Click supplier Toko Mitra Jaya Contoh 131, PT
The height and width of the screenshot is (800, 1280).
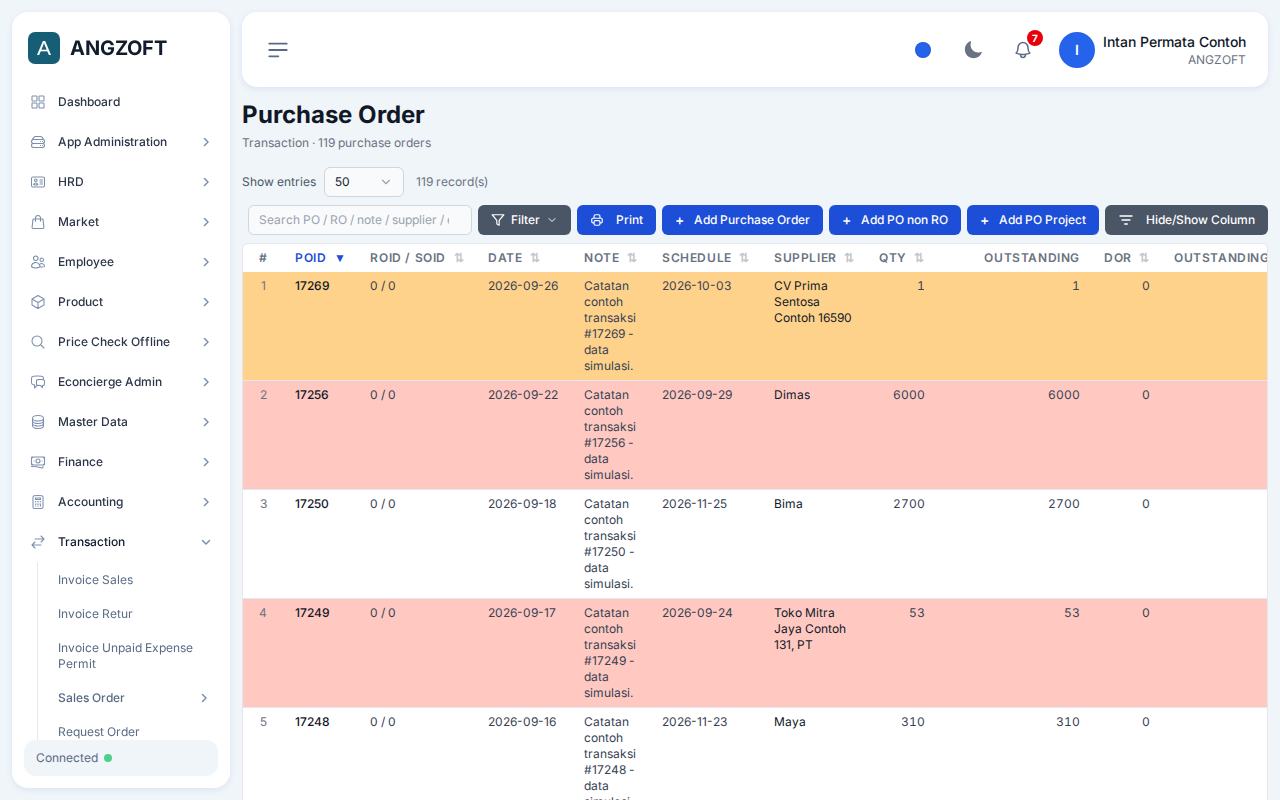point(810,629)
